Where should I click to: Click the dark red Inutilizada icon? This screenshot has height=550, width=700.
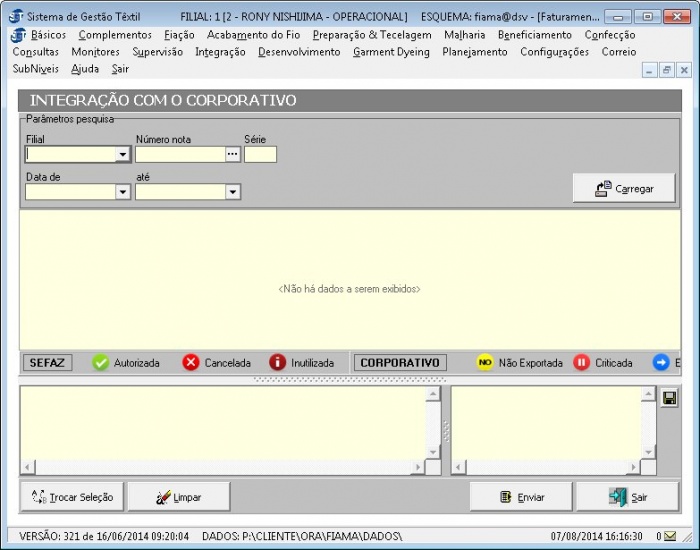pos(278,363)
